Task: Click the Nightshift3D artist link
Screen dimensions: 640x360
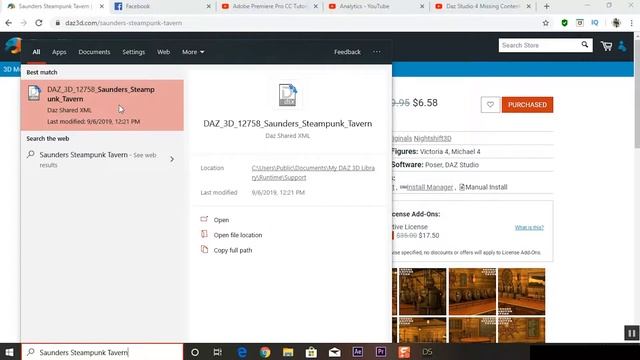Action: [x=432, y=139]
